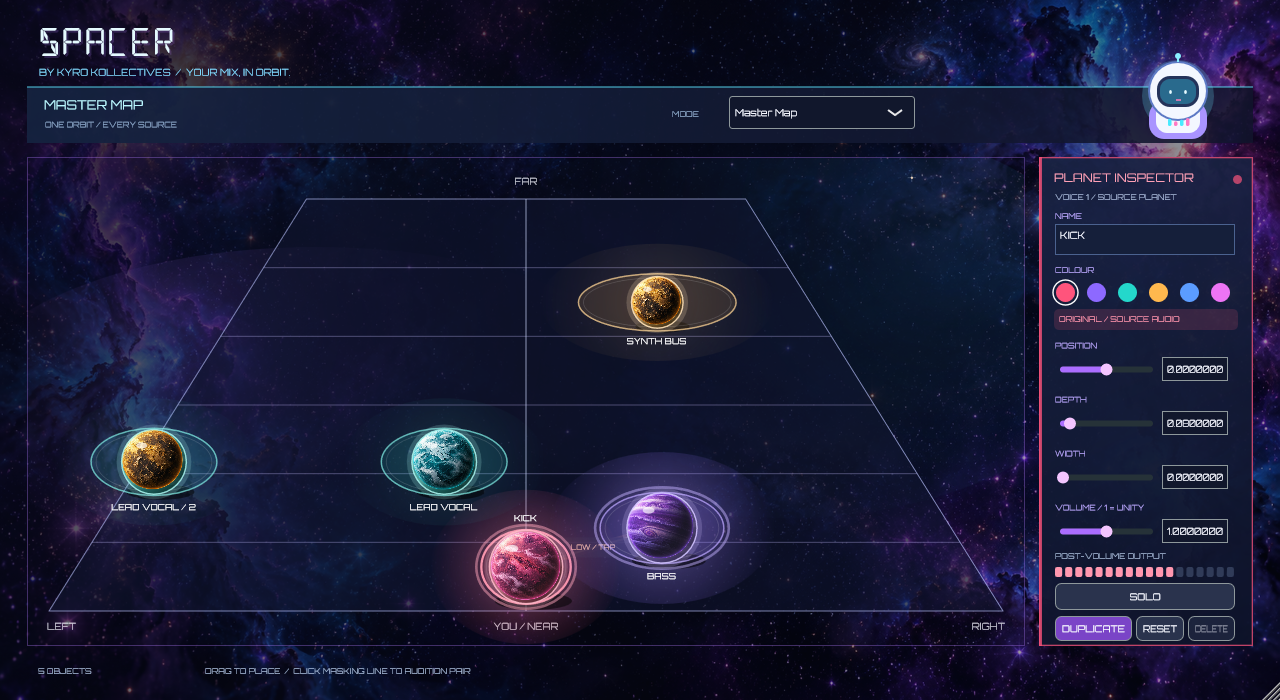
Task: Select the Lead Vocal planet
Action: pos(444,462)
